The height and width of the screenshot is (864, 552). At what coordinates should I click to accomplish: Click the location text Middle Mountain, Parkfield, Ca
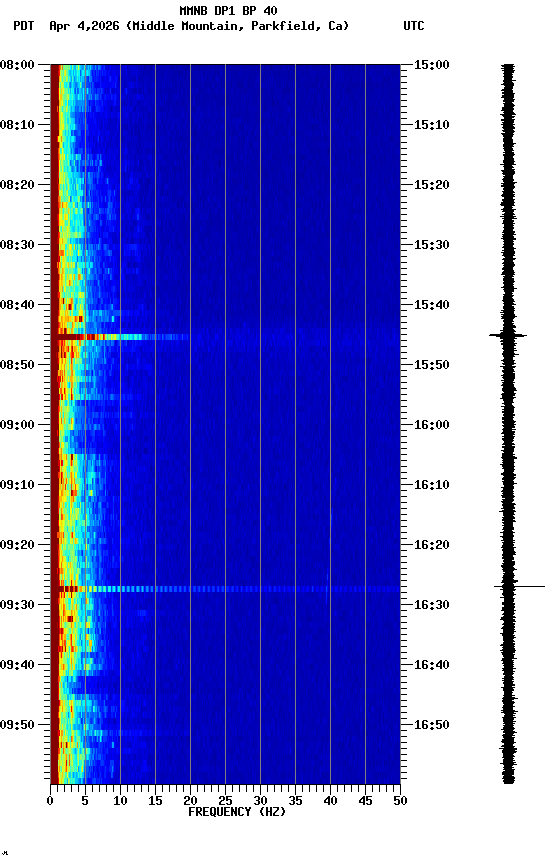pyautogui.click(x=238, y=26)
